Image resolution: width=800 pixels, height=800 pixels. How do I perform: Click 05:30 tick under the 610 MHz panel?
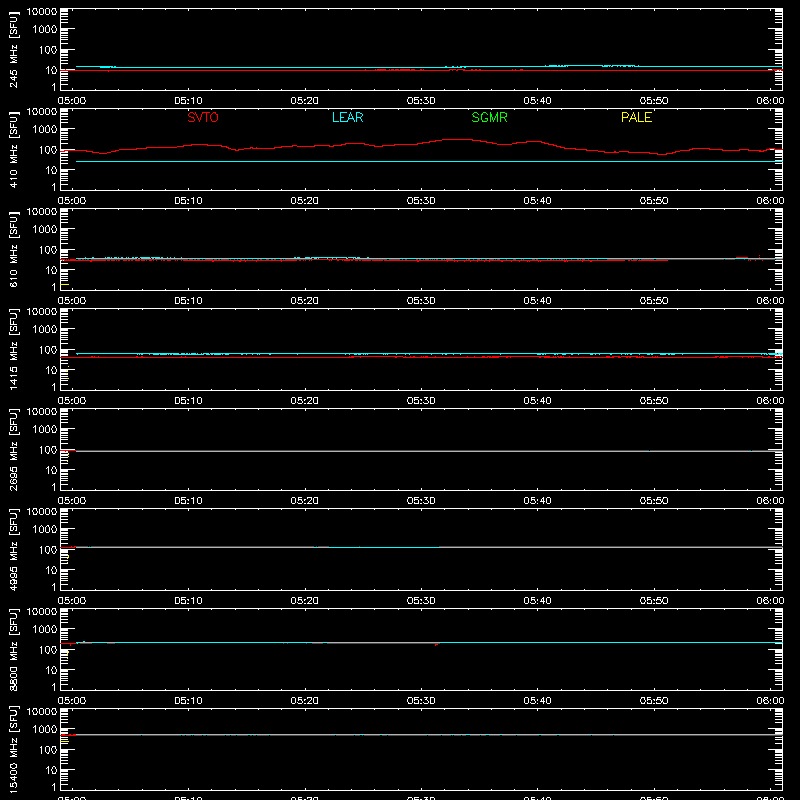click(x=421, y=301)
